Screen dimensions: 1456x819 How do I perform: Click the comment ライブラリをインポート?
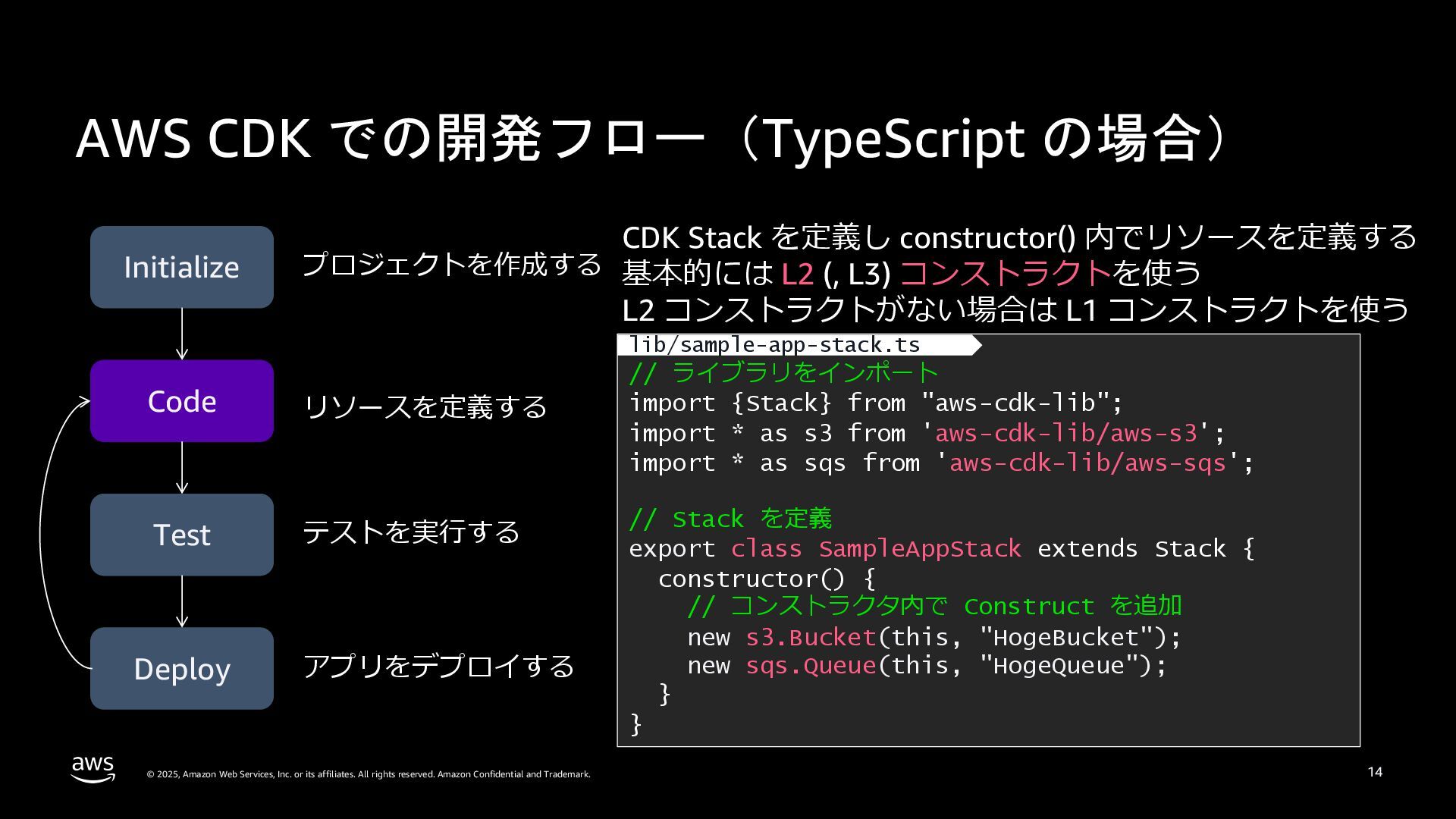point(784,372)
